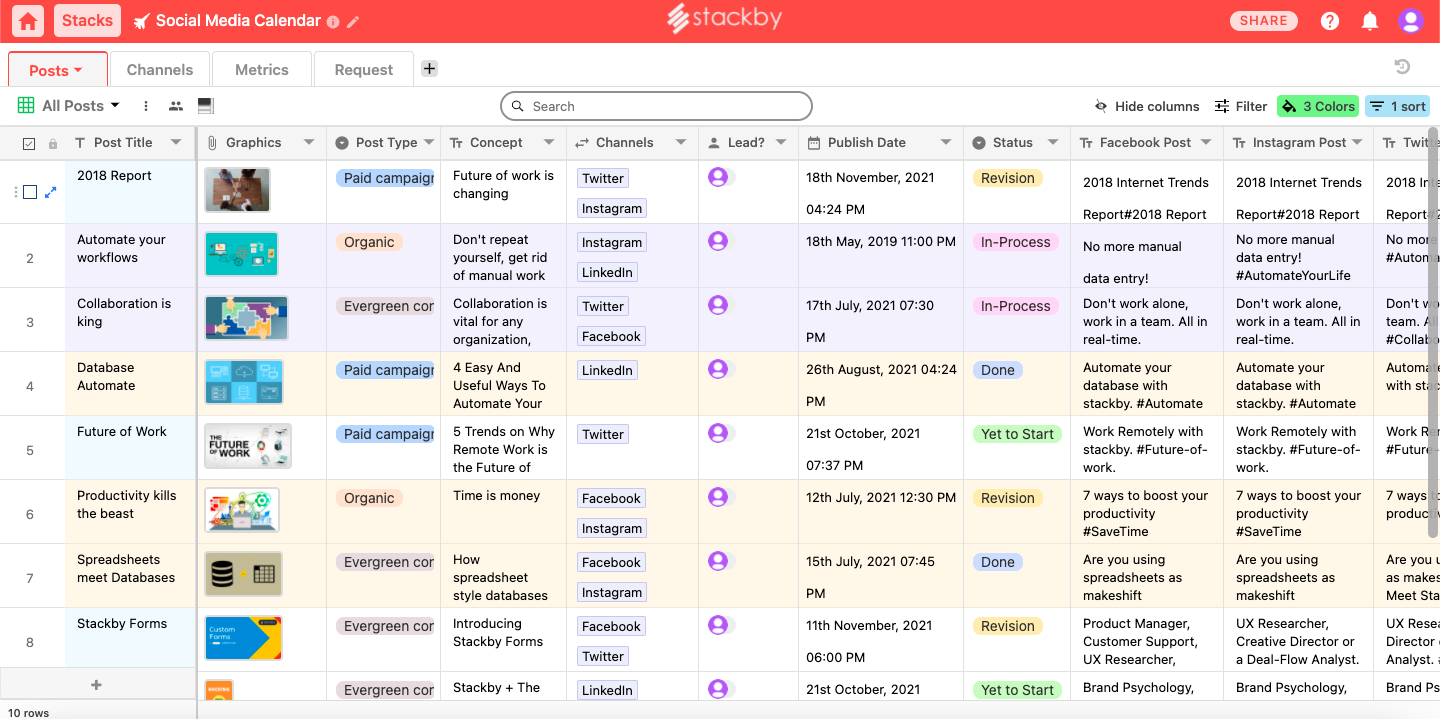
Task: Click the Lead avatar in the Automate your workflows row
Action: 717,241
